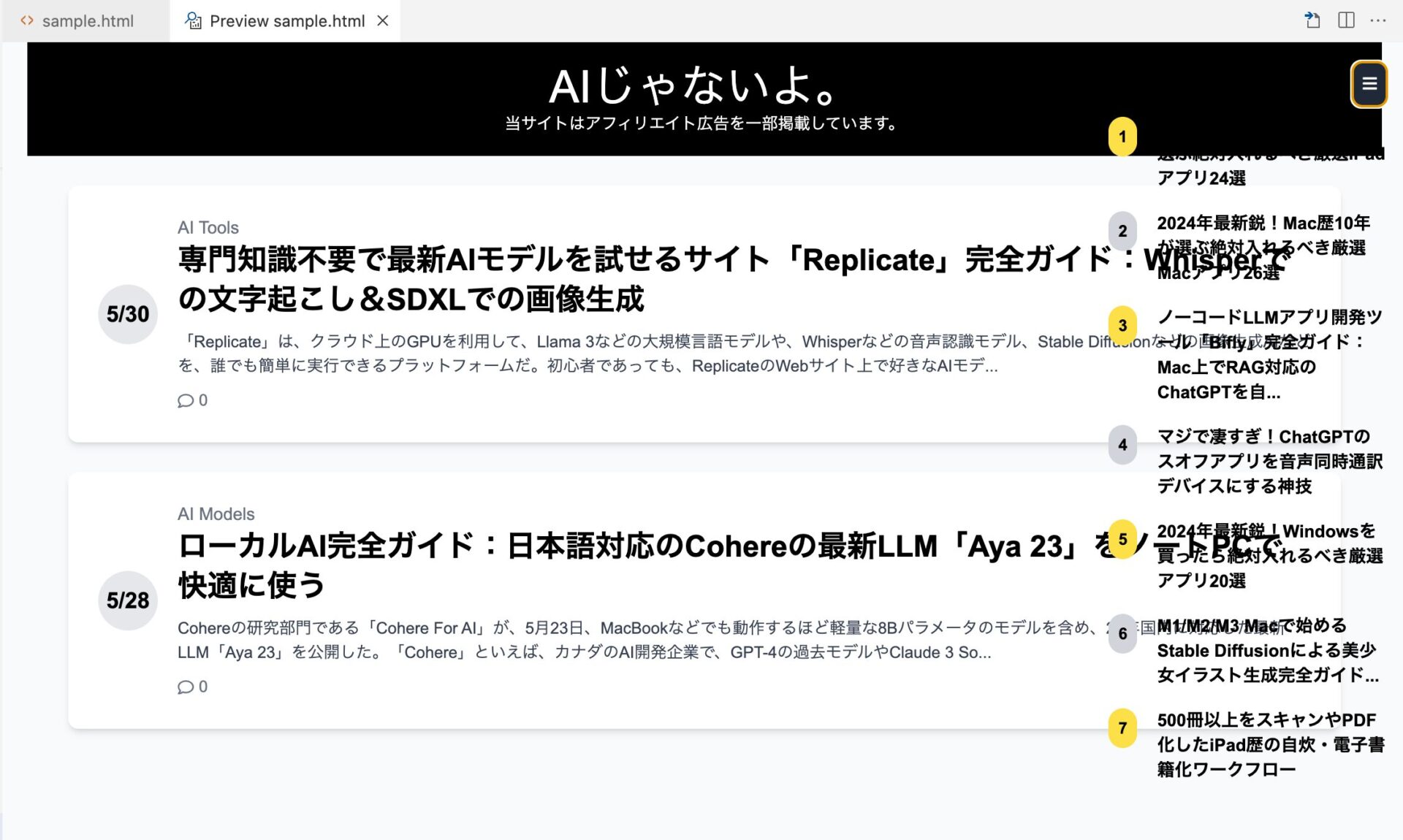Click the AIじゃないよ。 site title
The image size is (1403, 840).
(693, 86)
